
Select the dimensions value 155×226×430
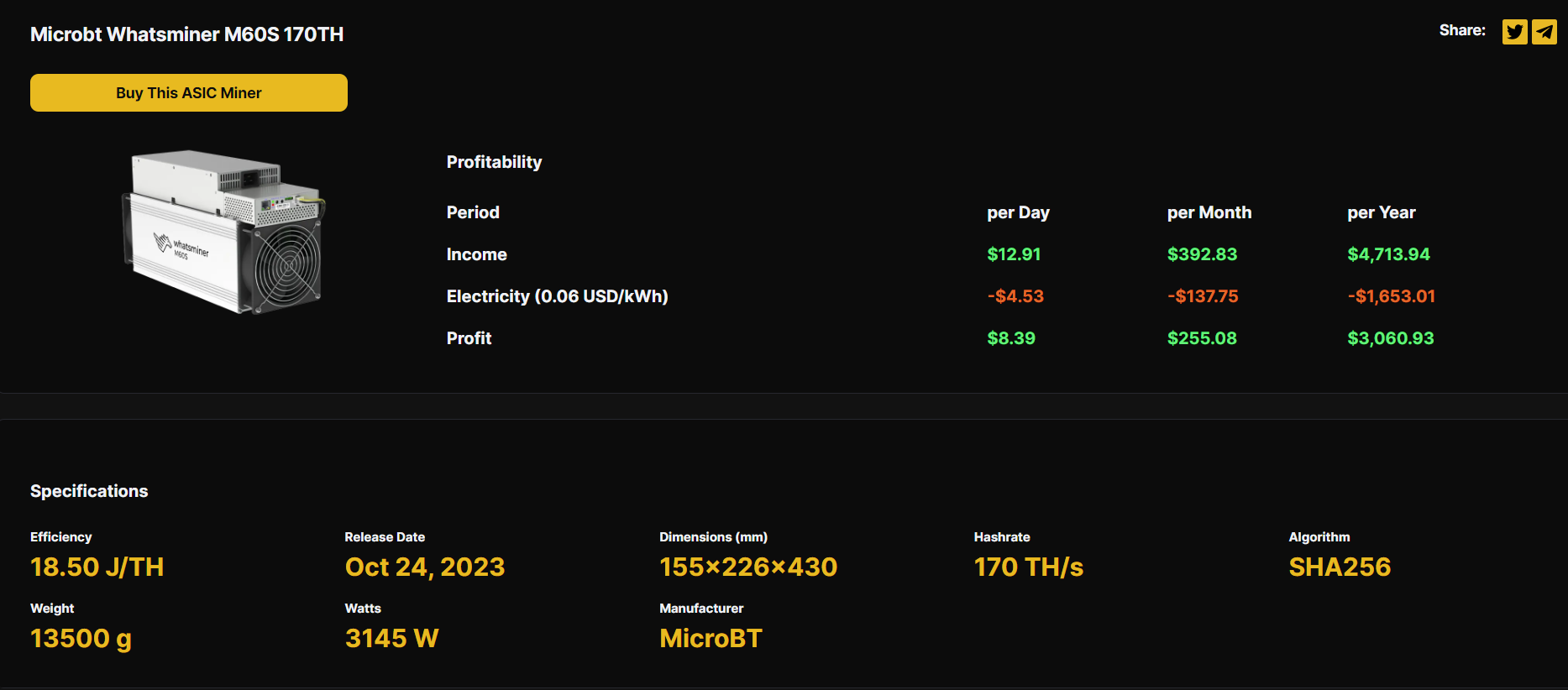(x=748, y=567)
